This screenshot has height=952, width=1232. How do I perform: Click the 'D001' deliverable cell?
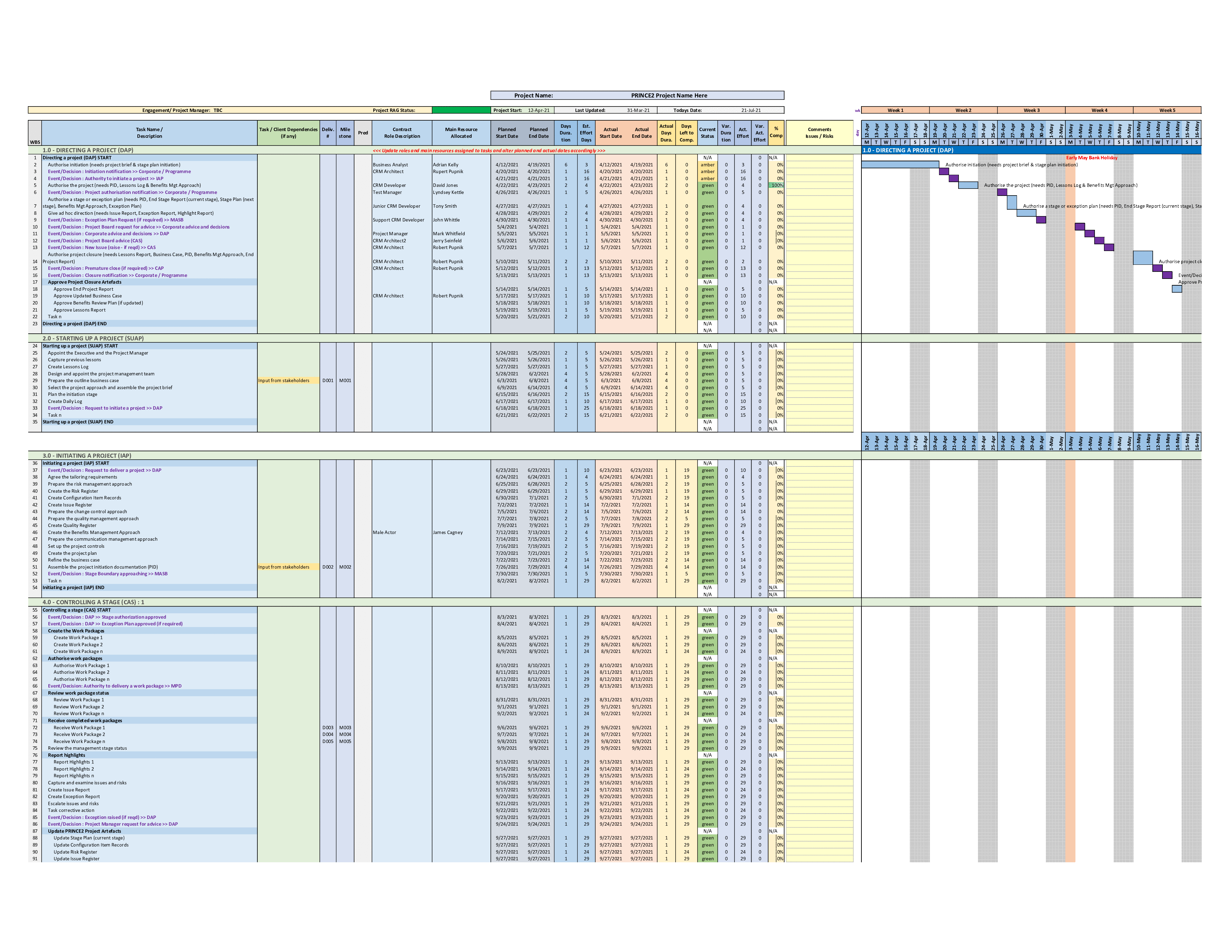point(328,380)
